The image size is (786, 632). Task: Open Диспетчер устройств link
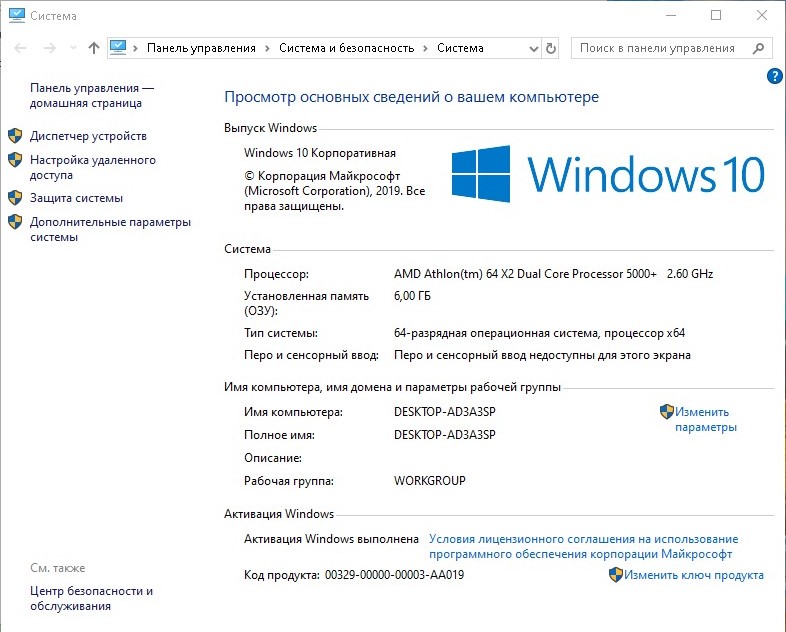88,136
